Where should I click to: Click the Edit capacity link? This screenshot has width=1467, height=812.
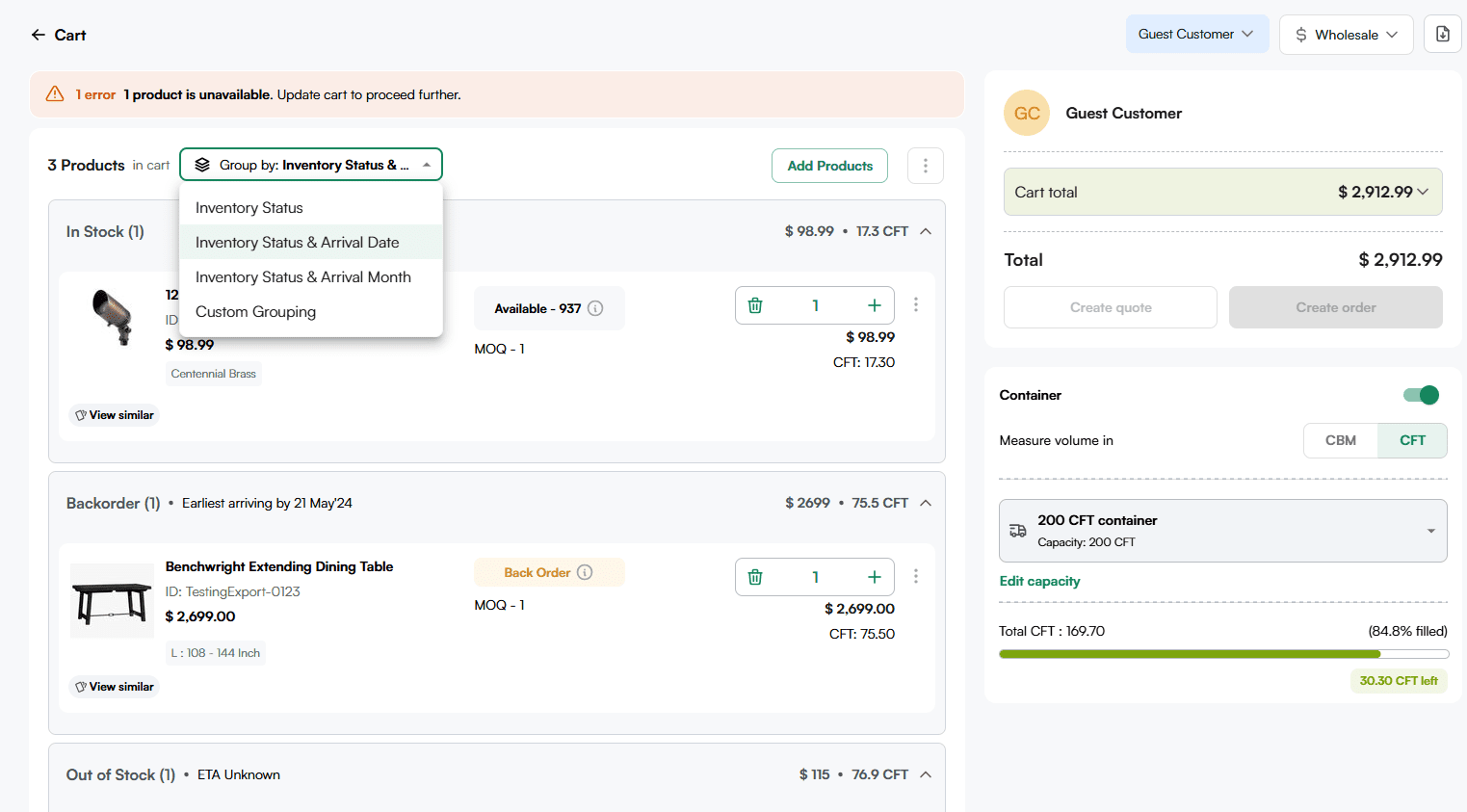1039,581
